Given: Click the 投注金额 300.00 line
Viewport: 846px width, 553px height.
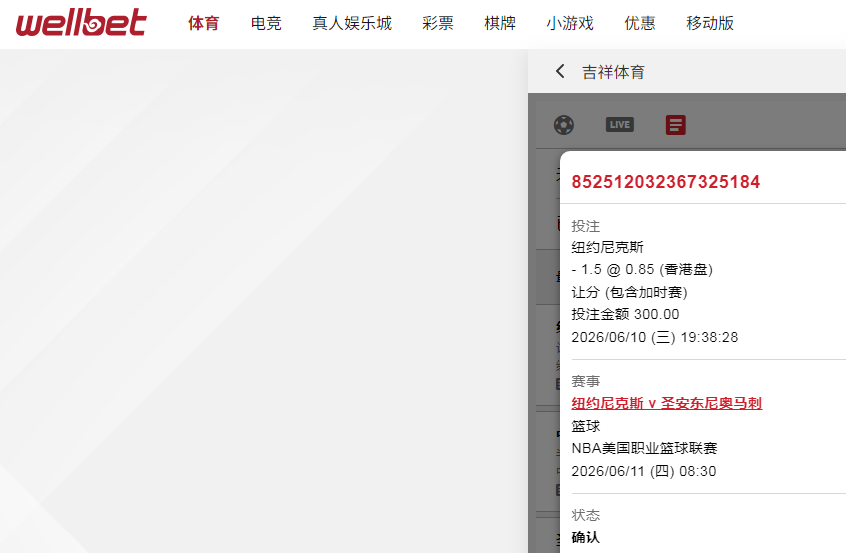Looking at the screenshot, I should [x=625, y=314].
